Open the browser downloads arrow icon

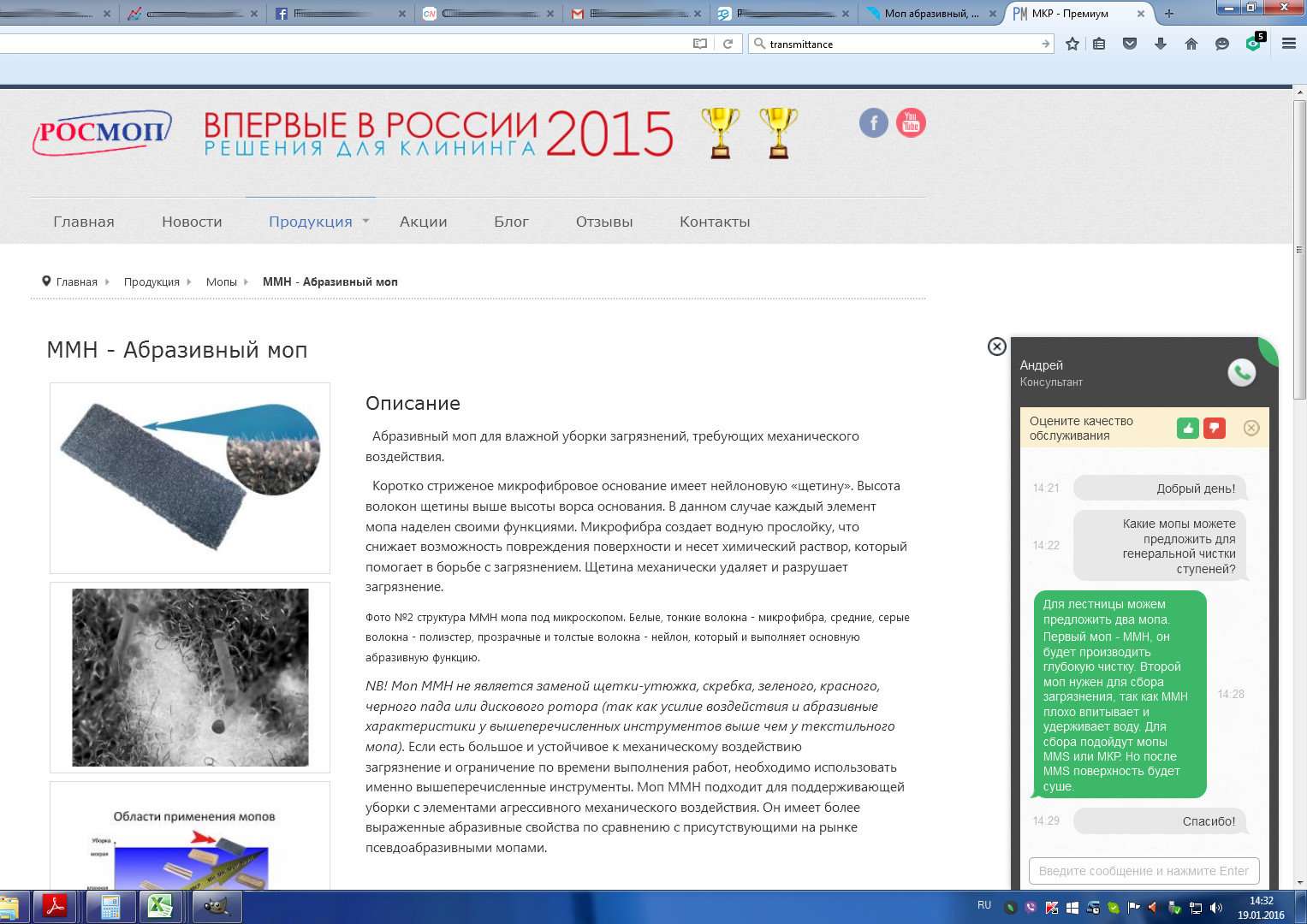(x=1161, y=44)
